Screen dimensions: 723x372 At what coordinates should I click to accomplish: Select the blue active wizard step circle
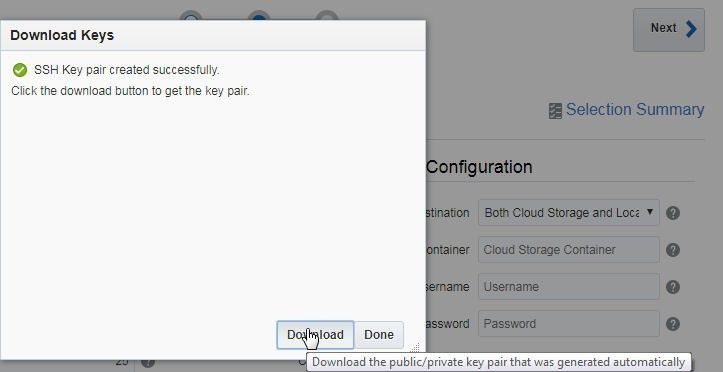coord(259,17)
